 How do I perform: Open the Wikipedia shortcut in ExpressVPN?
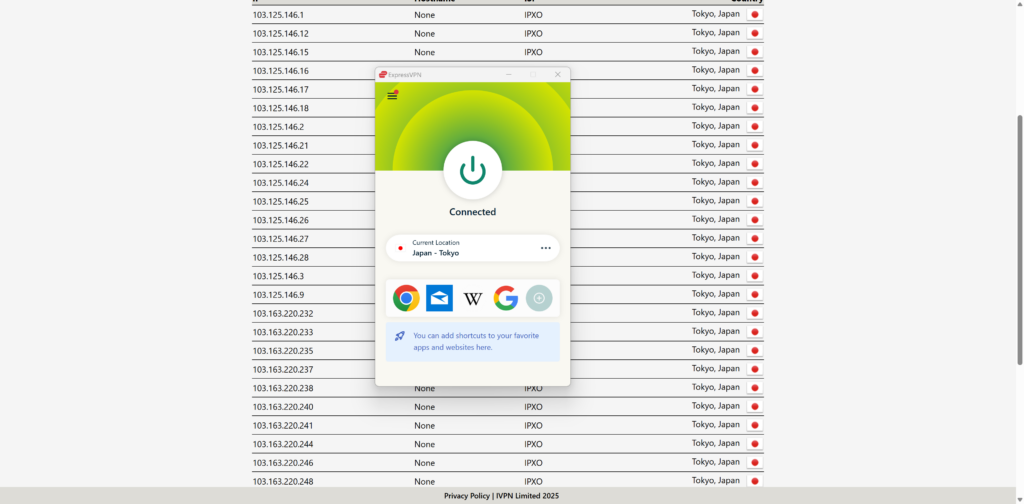coord(473,298)
